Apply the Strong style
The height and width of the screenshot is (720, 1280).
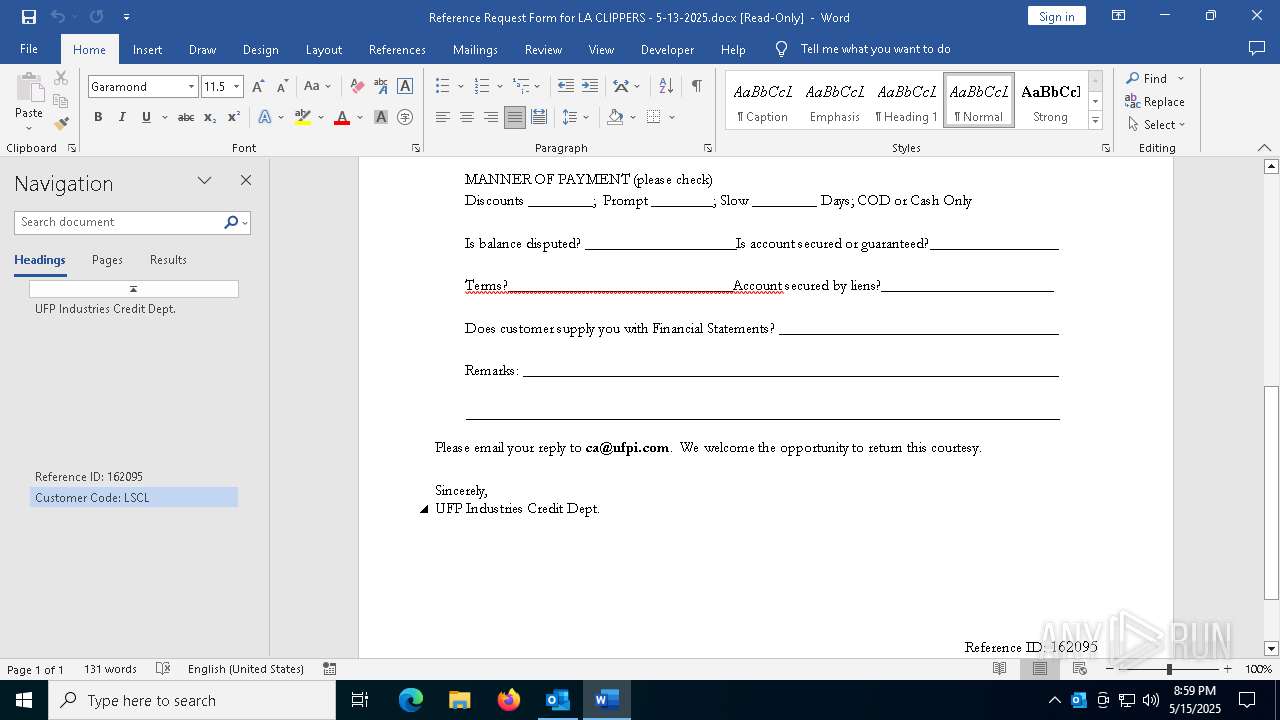(1050, 101)
